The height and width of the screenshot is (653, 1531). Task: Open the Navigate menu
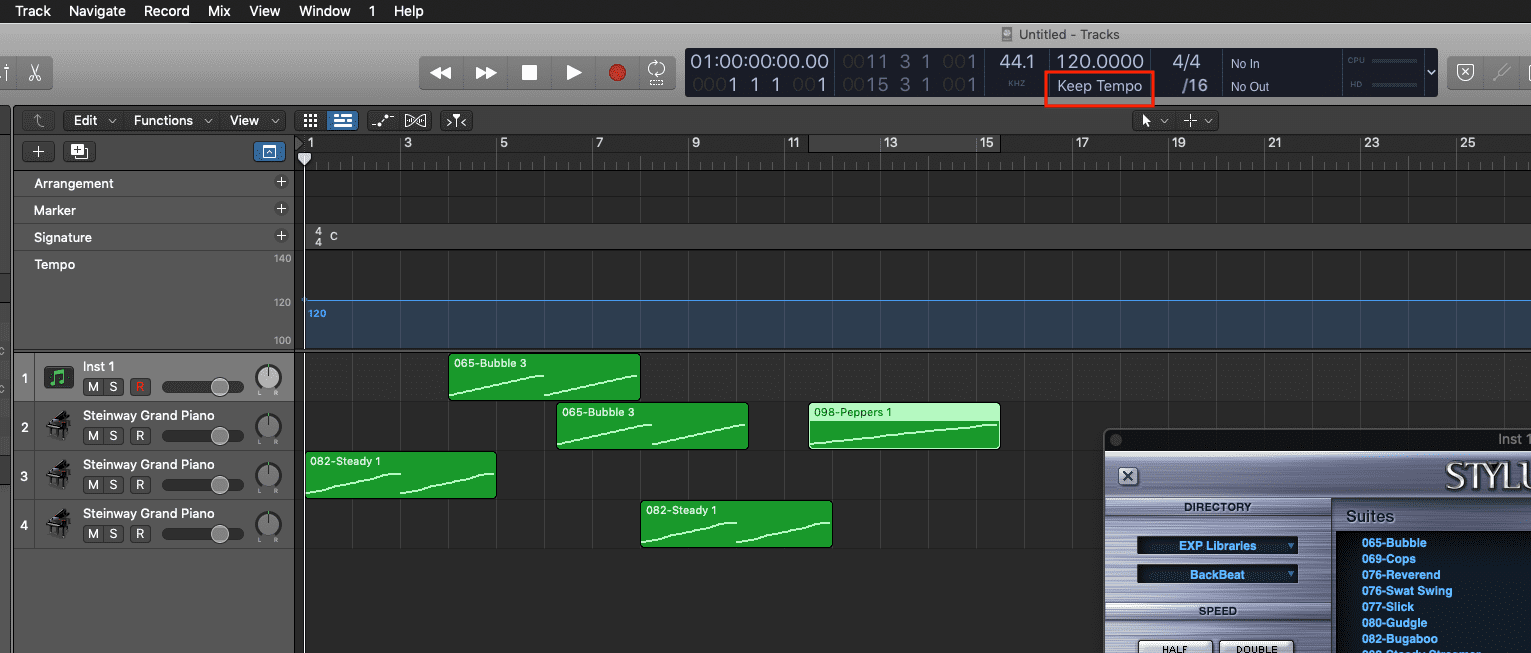(x=97, y=11)
